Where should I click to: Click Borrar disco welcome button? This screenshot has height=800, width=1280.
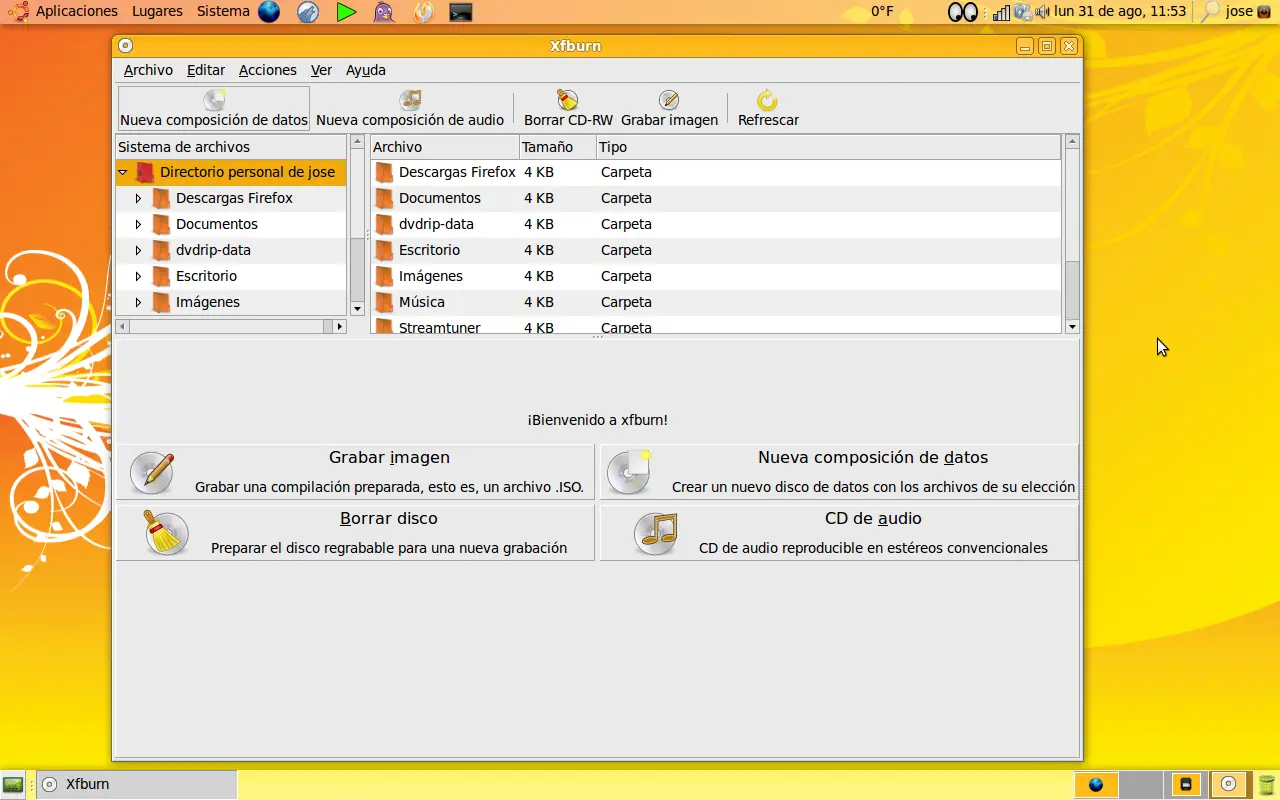click(x=356, y=533)
